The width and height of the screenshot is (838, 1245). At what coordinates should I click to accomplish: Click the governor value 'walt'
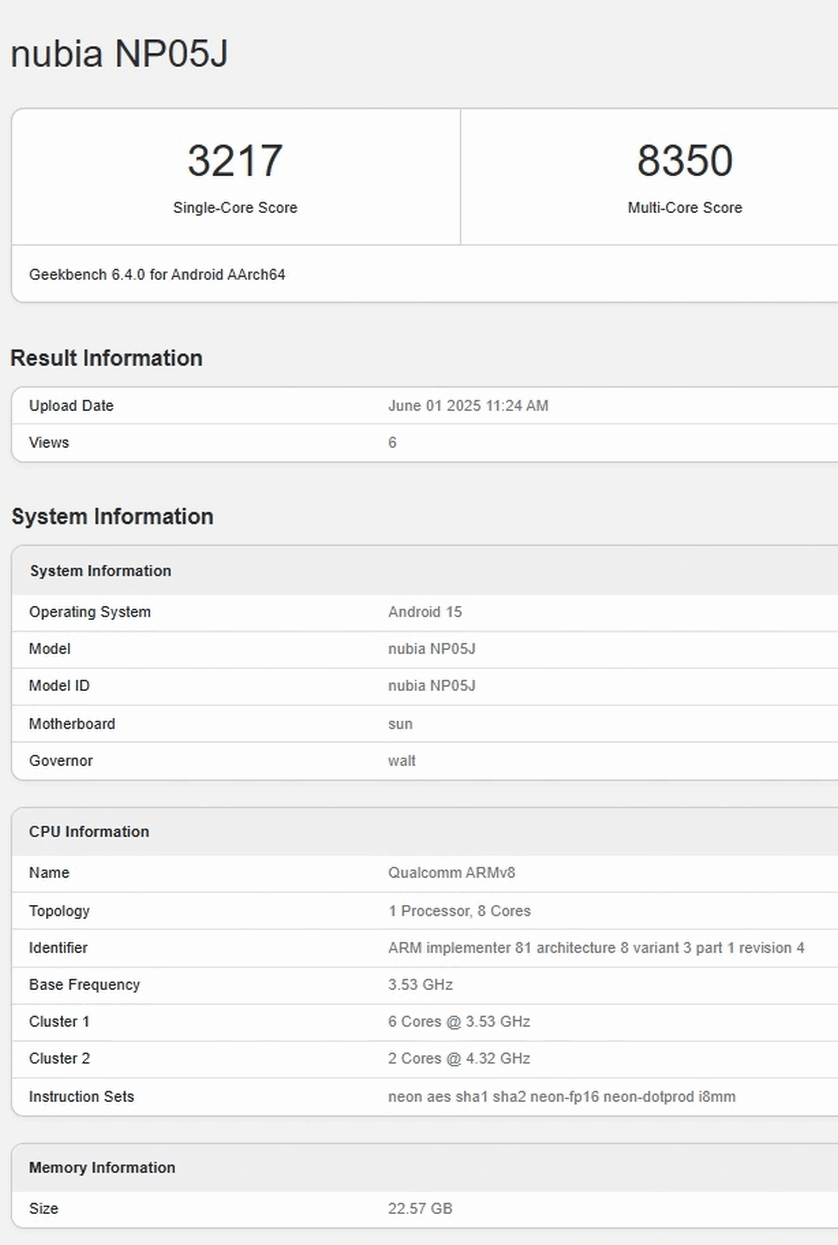point(402,761)
